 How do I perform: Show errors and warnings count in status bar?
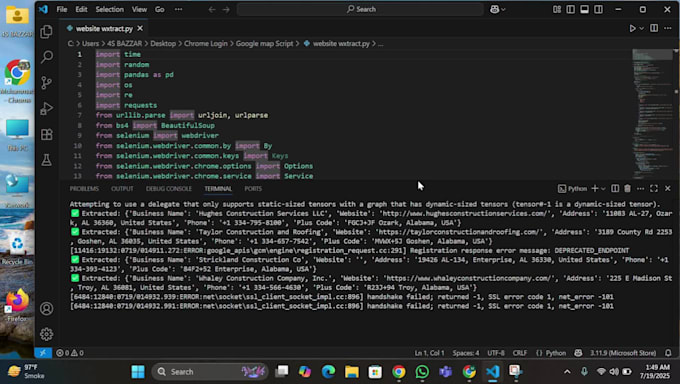[x=70, y=353]
